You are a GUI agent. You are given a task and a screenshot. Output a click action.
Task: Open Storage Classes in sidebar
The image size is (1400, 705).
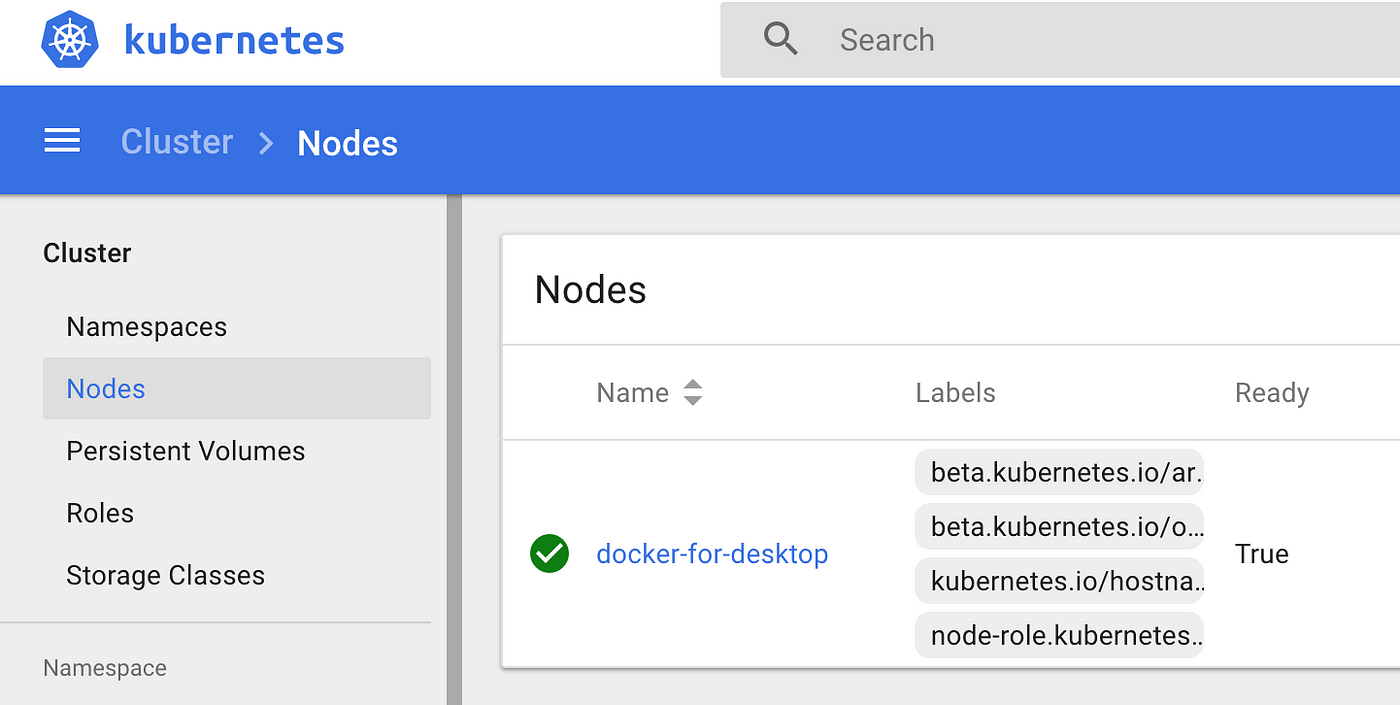click(x=166, y=575)
